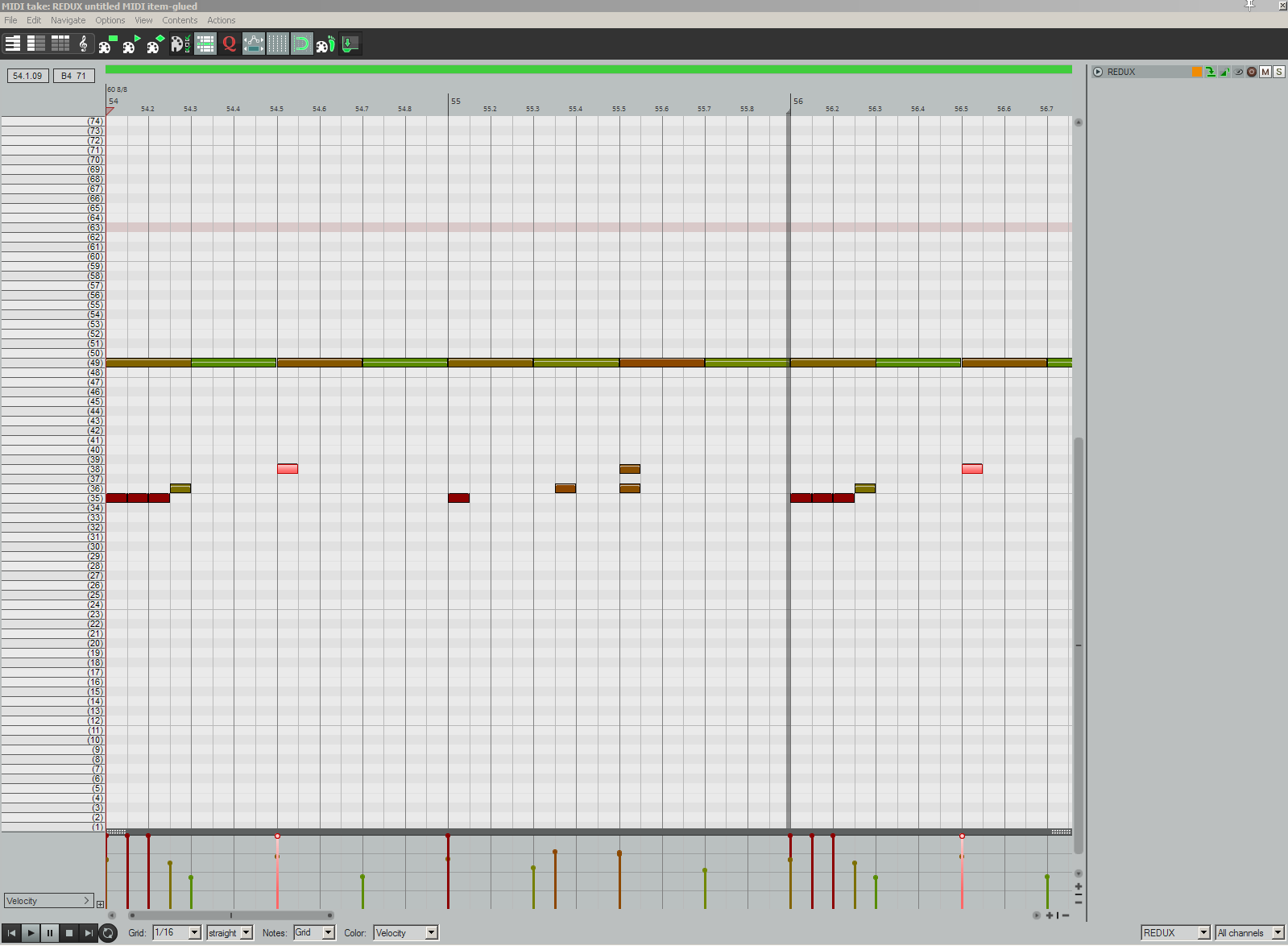Screen dimensions: 1288x946
Task: Open the Velocity CC lane selector
Action: [x=48, y=901]
